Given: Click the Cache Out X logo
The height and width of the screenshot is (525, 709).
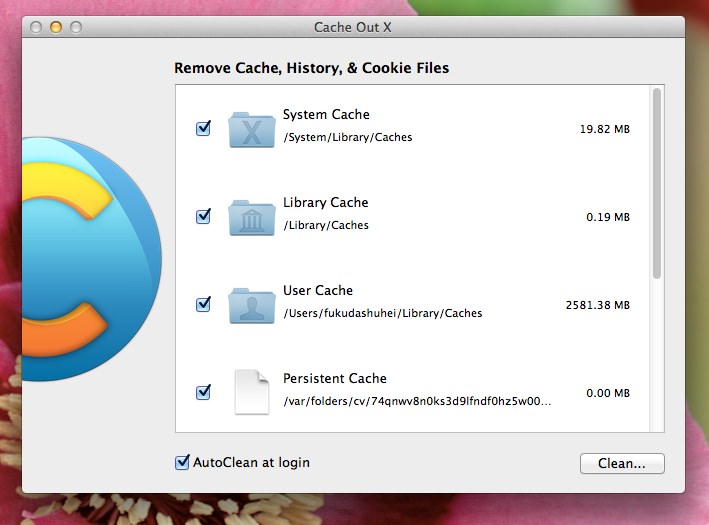Looking at the screenshot, I should 92,259.
